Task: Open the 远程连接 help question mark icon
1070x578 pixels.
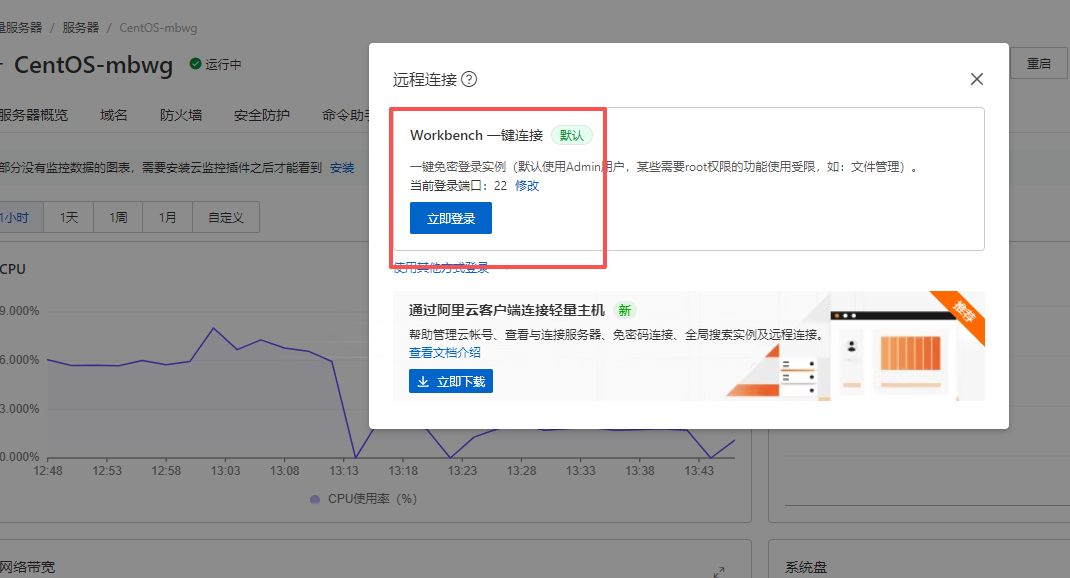Action: pos(466,78)
